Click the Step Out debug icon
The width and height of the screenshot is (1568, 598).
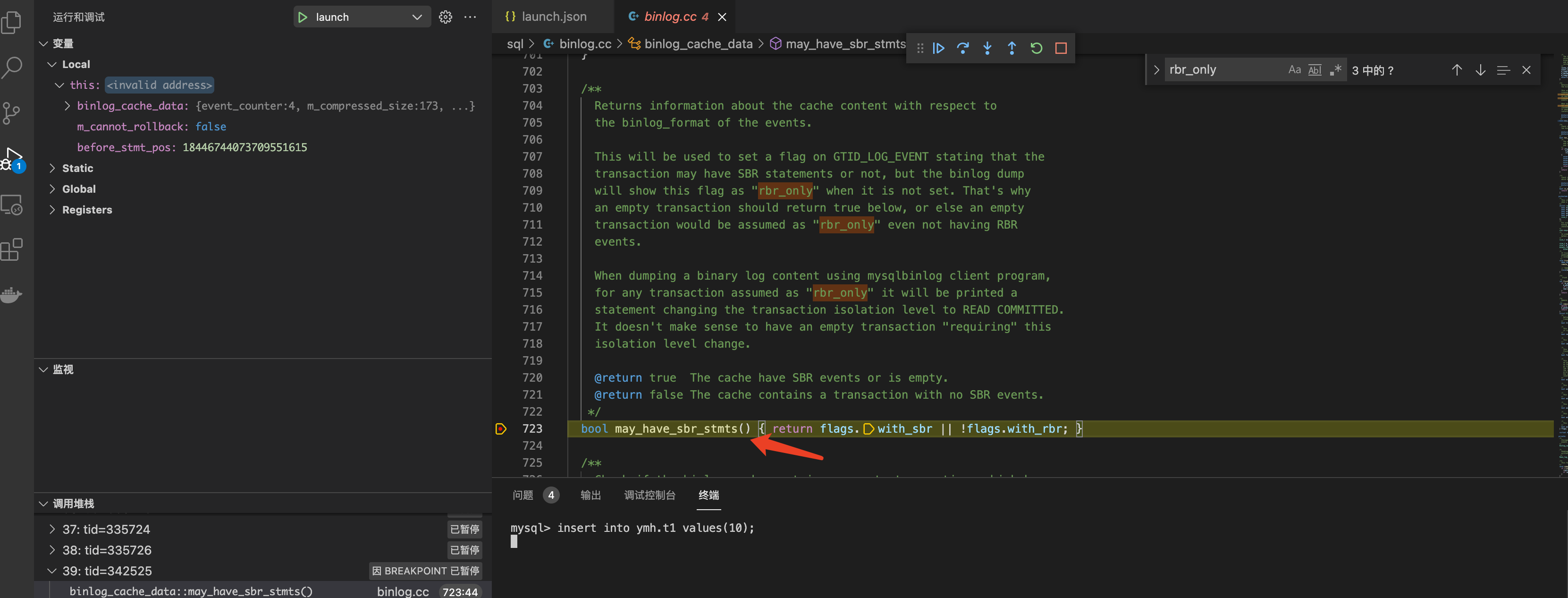click(x=1011, y=48)
